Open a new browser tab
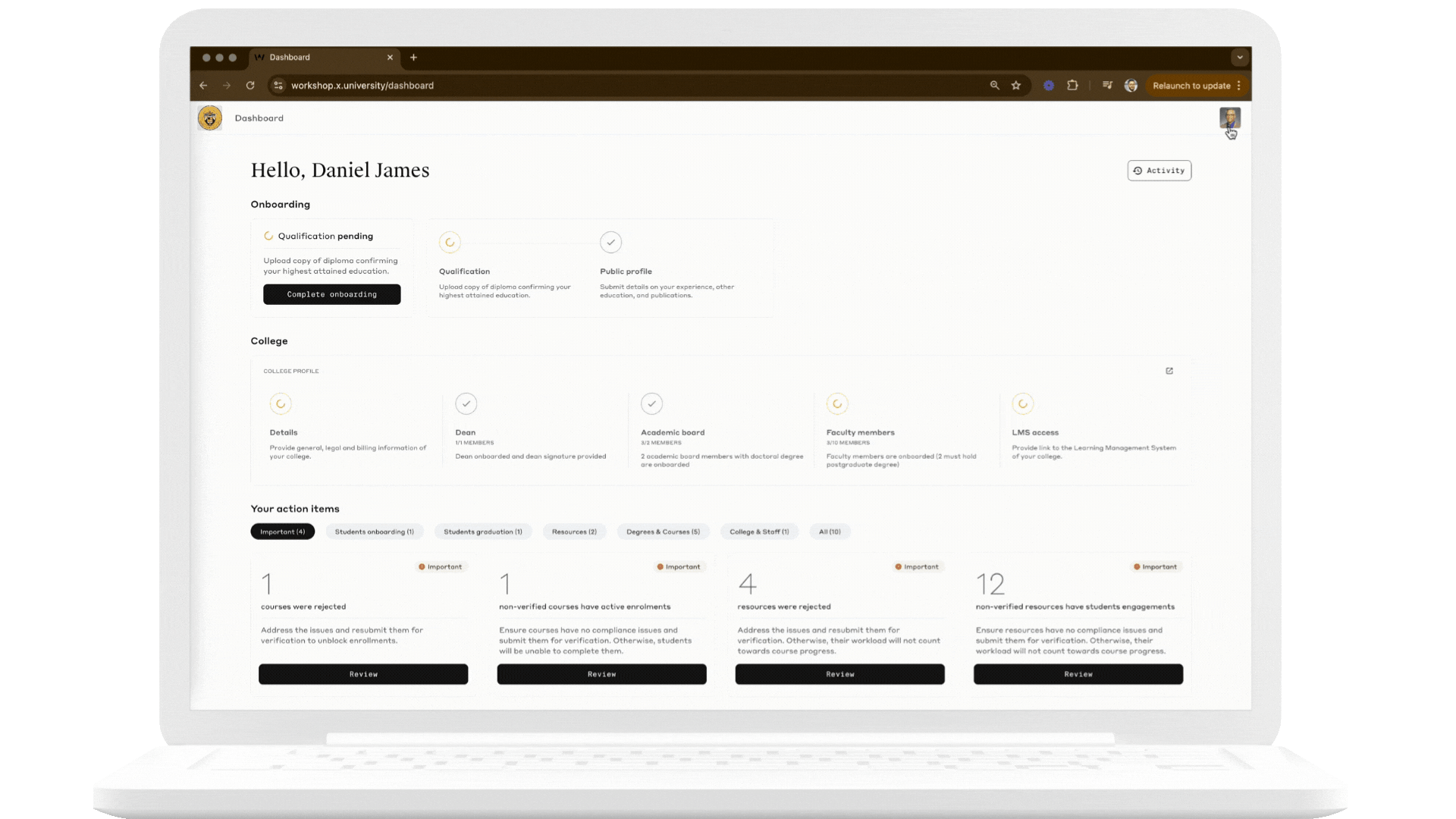Image resolution: width=1456 pixels, height=819 pixels. 413,58
